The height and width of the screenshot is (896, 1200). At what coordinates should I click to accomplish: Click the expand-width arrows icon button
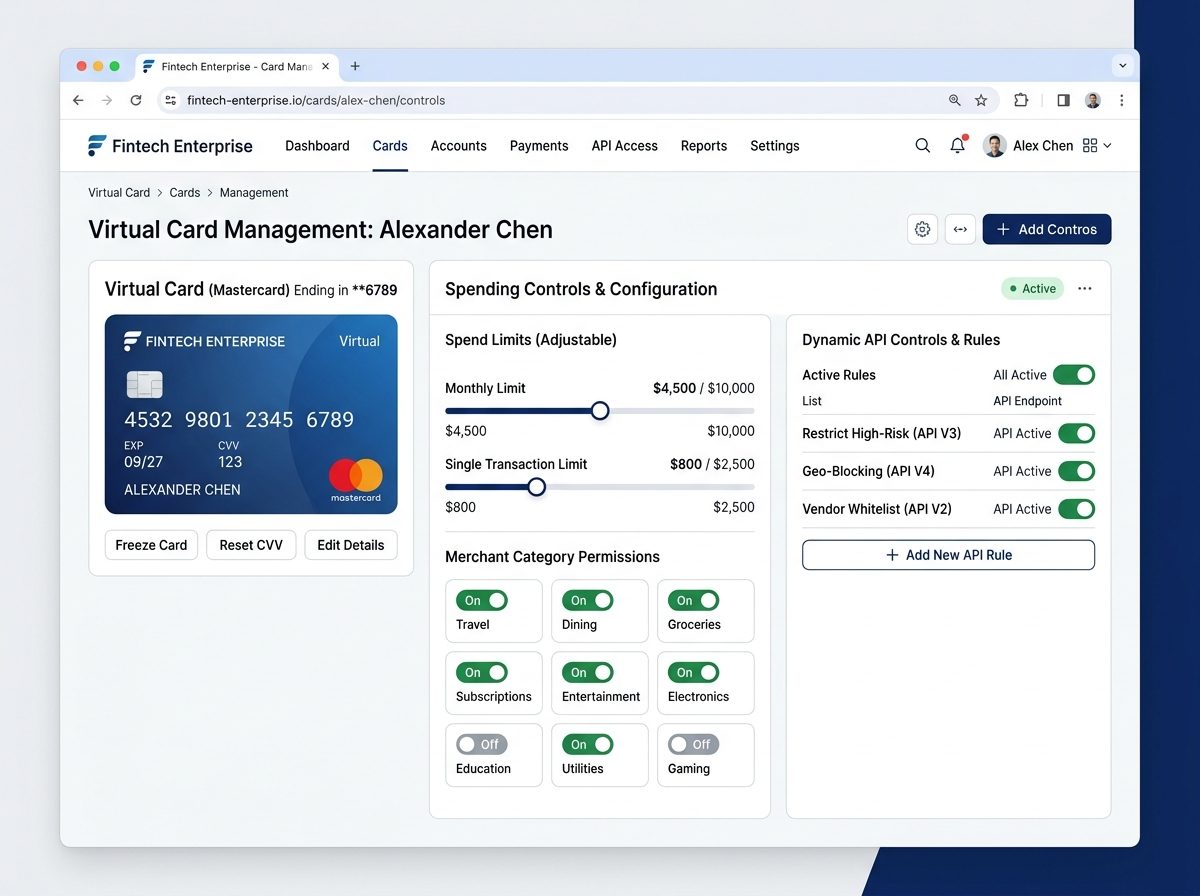[960, 229]
